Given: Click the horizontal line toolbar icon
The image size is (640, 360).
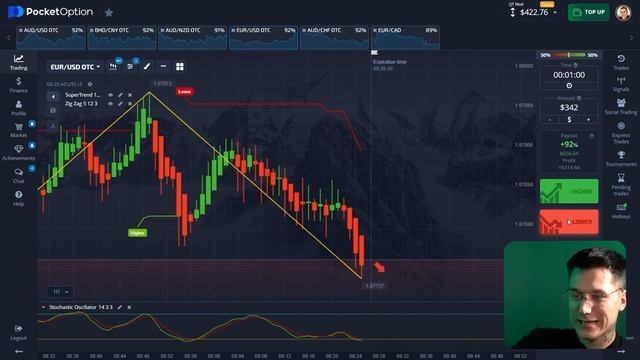Looking at the screenshot, I should click(x=163, y=66).
